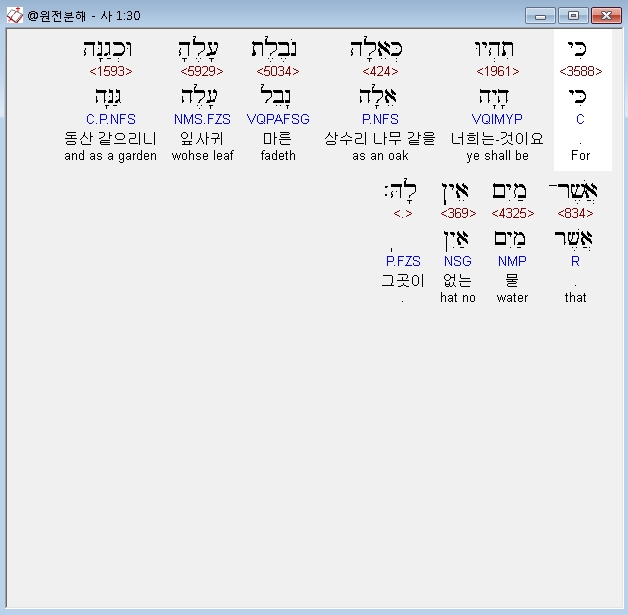Click the Hebrew word above <369>
The height and width of the screenshot is (615, 628).
coord(455,192)
